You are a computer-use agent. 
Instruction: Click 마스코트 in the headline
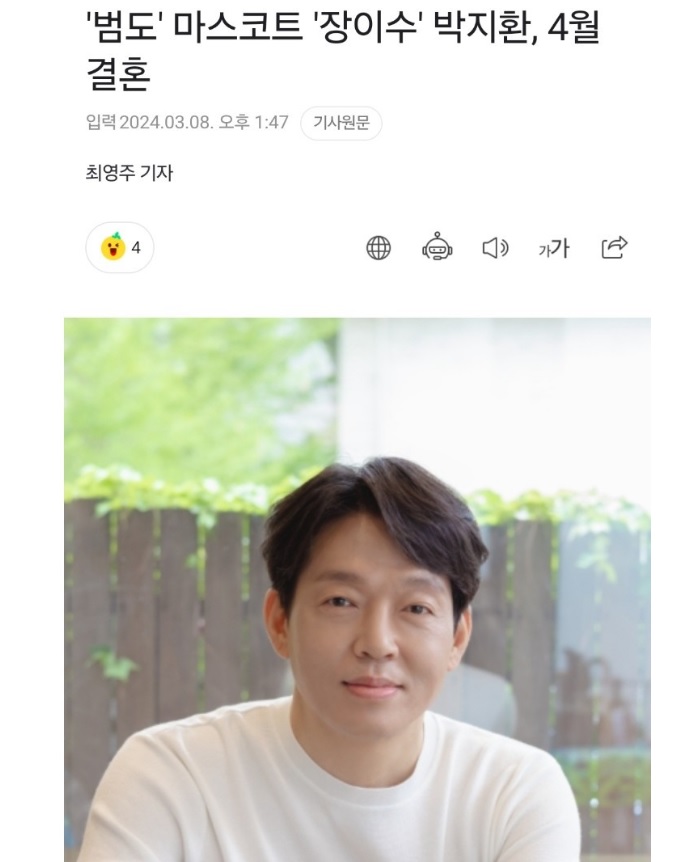[x=238, y=27]
